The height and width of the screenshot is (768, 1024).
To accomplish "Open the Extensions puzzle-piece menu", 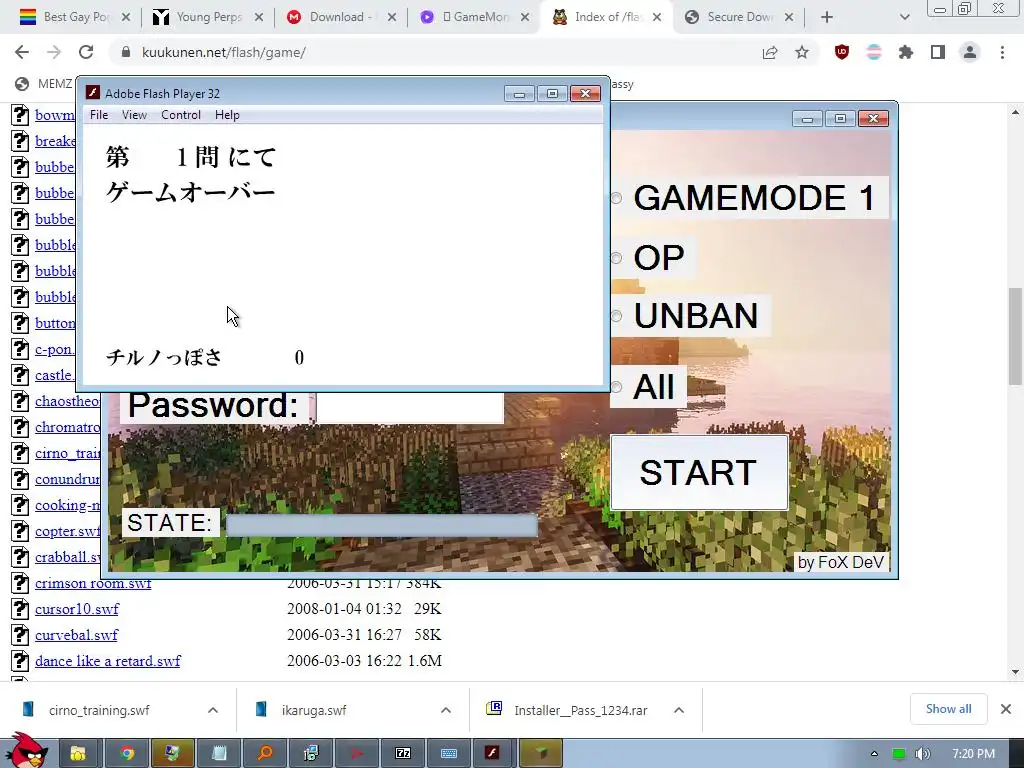I will pos(906,52).
